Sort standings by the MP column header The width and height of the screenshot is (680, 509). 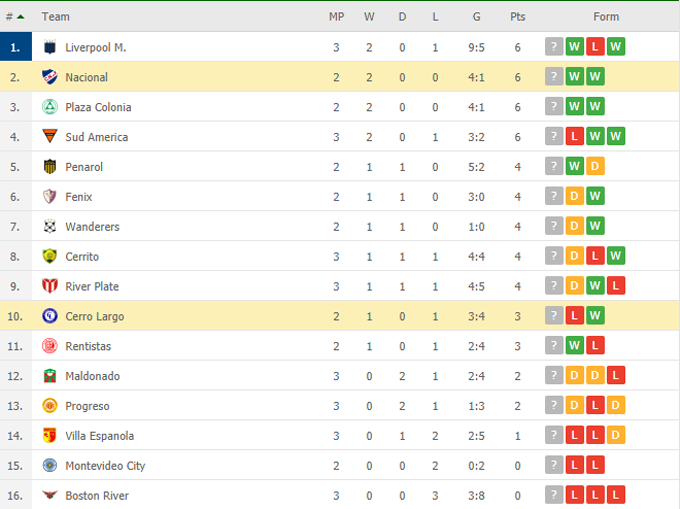pyautogui.click(x=336, y=17)
